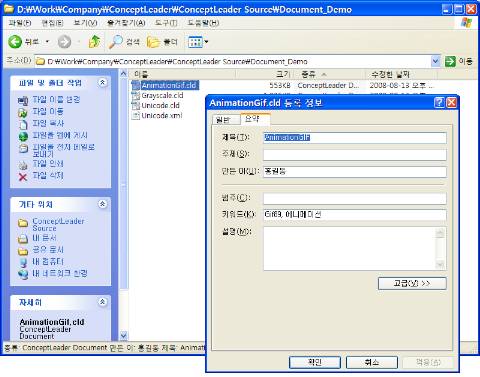Collapse the Other Places panel
This screenshot has height=377, width=480.
click(x=103, y=204)
